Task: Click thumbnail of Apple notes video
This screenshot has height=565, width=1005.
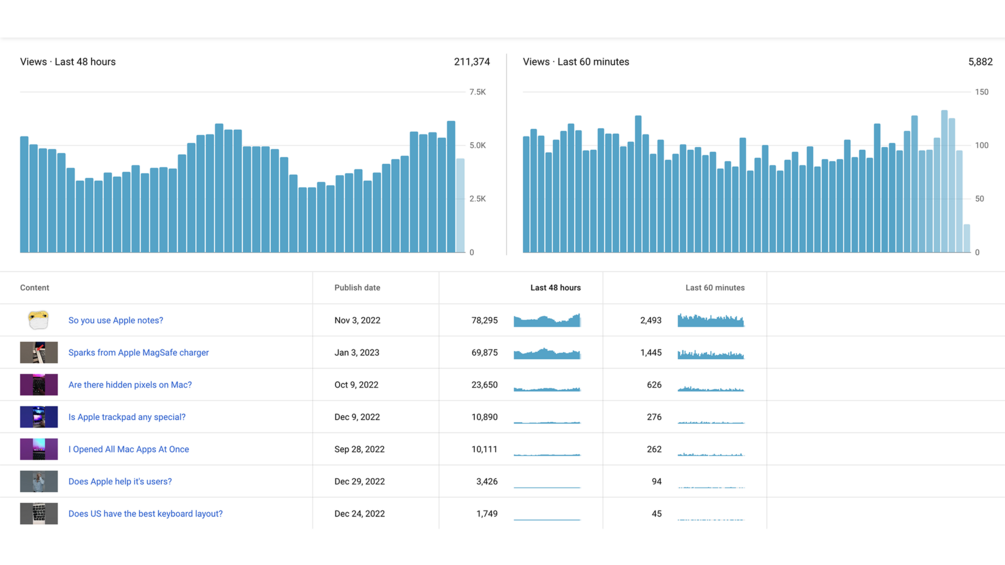Action: coord(38,320)
